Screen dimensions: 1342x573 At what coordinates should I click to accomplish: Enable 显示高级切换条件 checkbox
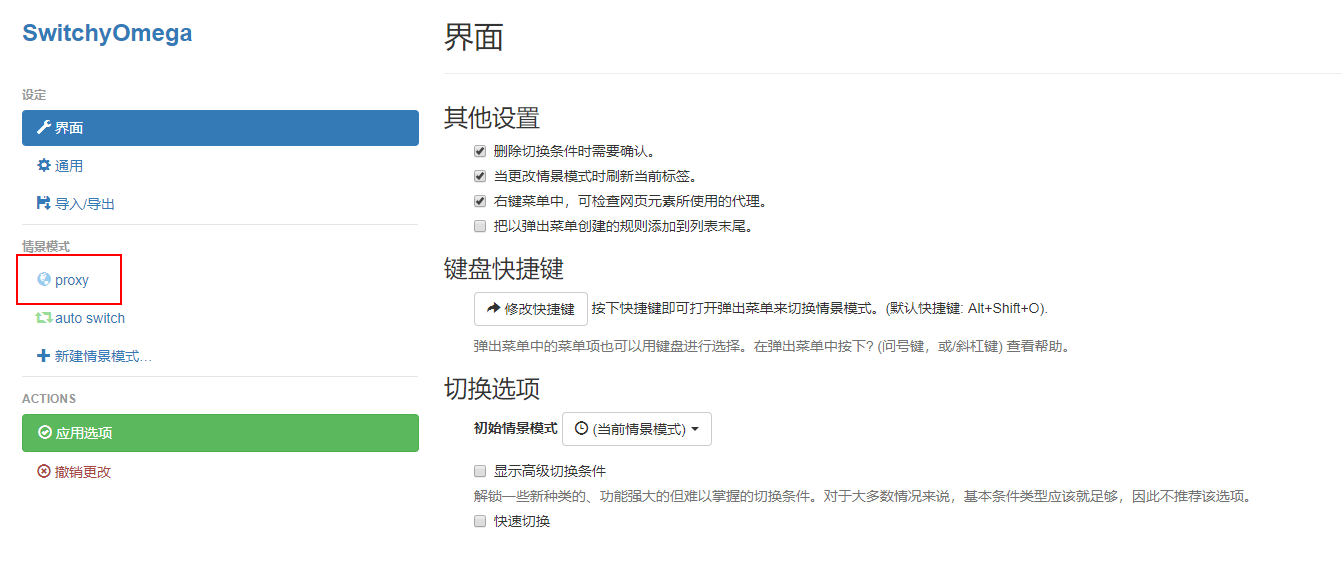coord(480,471)
